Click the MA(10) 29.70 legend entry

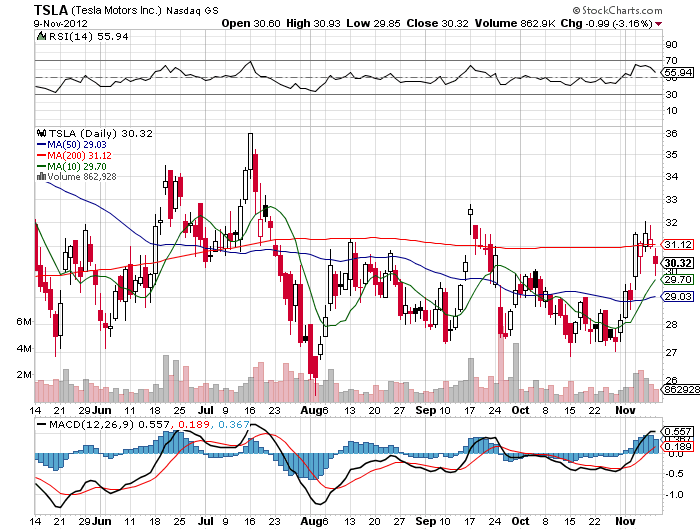tap(77, 167)
